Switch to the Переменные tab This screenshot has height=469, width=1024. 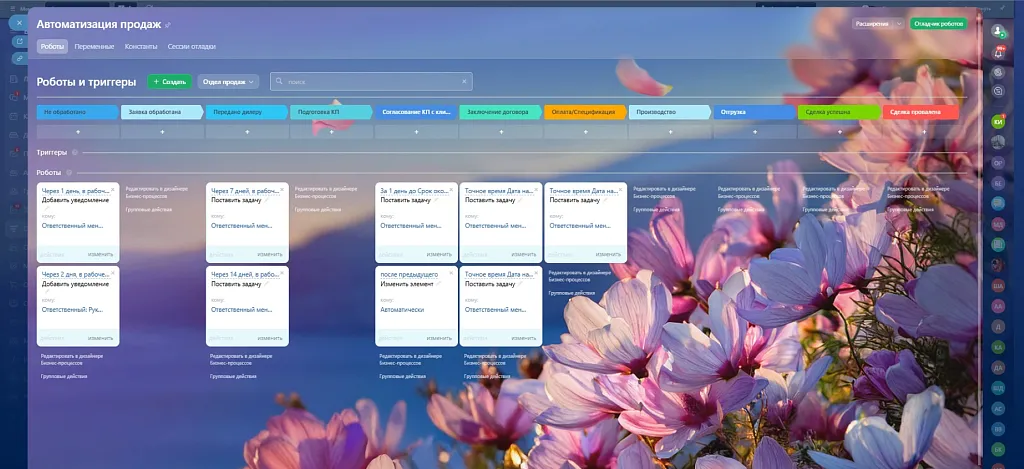[x=94, y=46]
